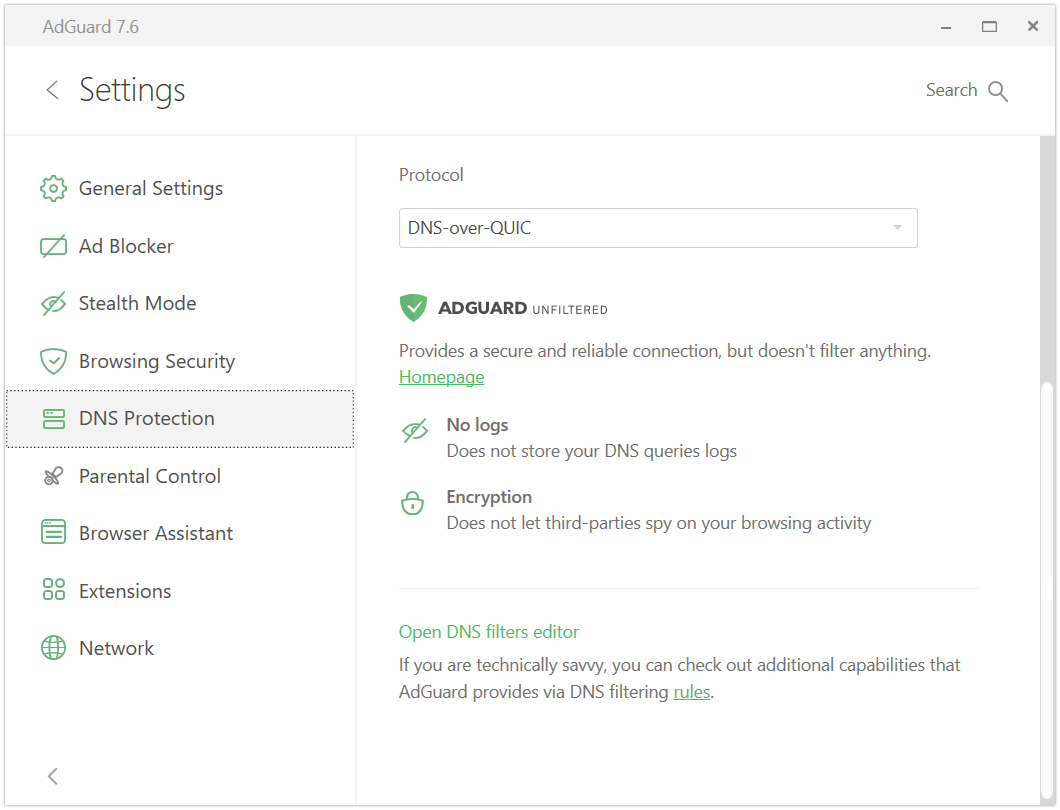The height and width of the screenshot is (810, 1060).
Task: Click the Ad Blocker crossed-rectangle icon
Action: click(53, 247)
